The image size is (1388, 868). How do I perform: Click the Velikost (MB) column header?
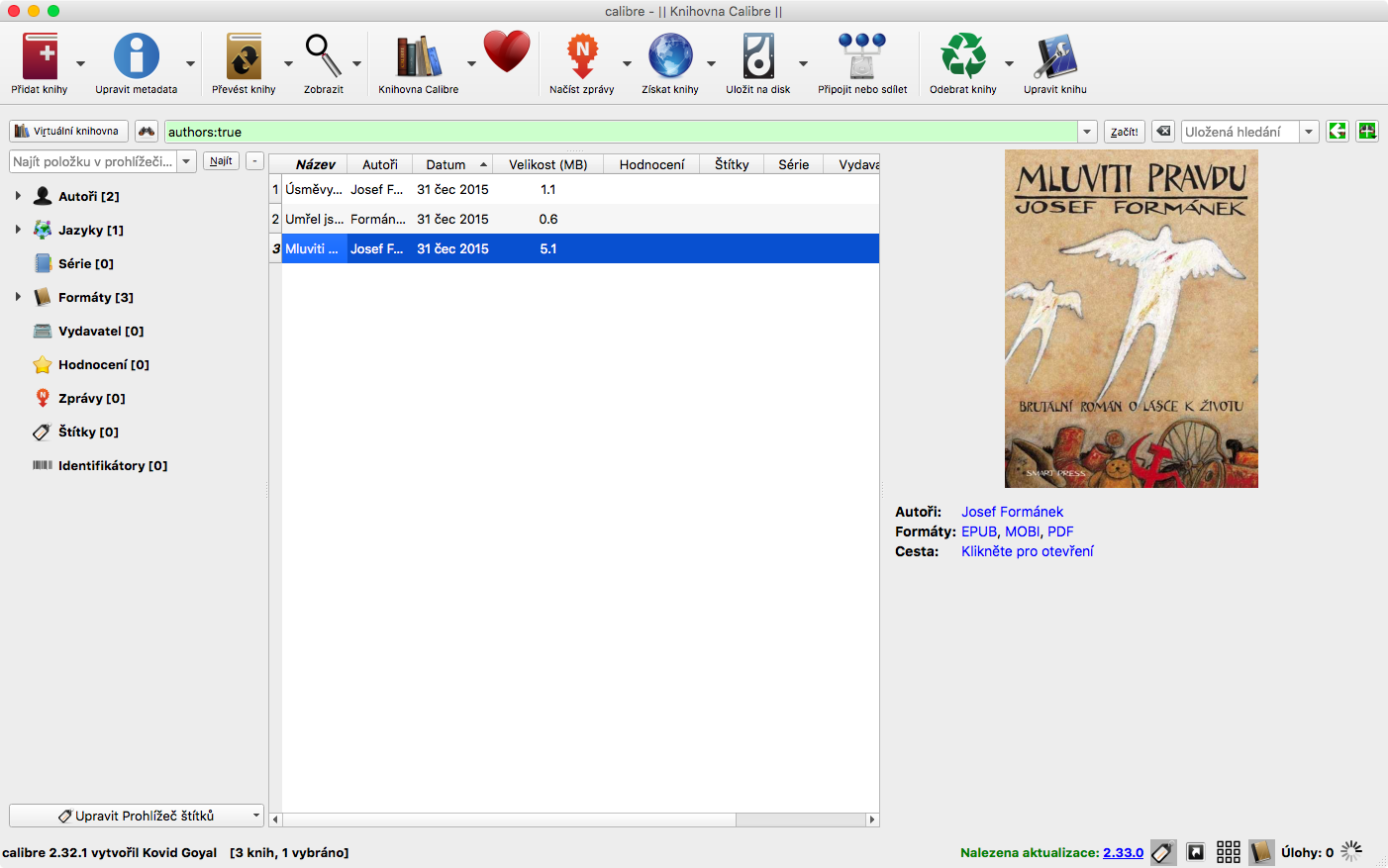[547, 164]
